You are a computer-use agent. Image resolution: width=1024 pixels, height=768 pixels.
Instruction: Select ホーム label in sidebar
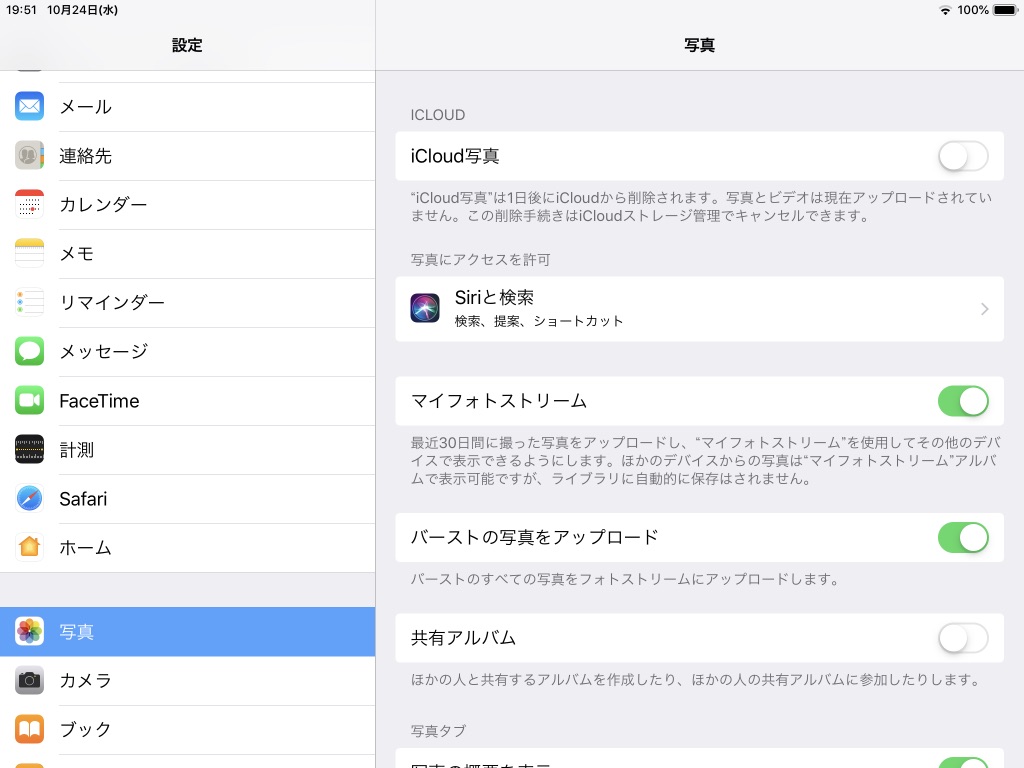click(85, 548)
